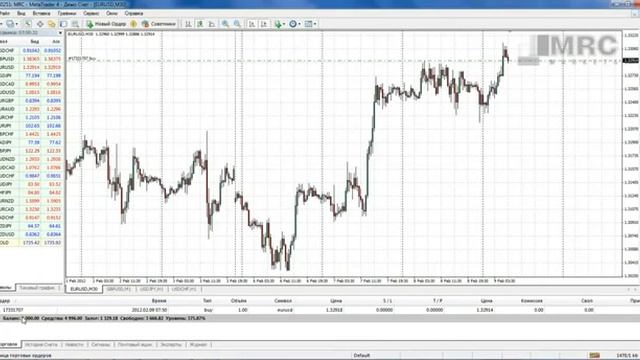
Task: Open the Сервис menu
Action: pyautogui.click(x=91, y=13)
